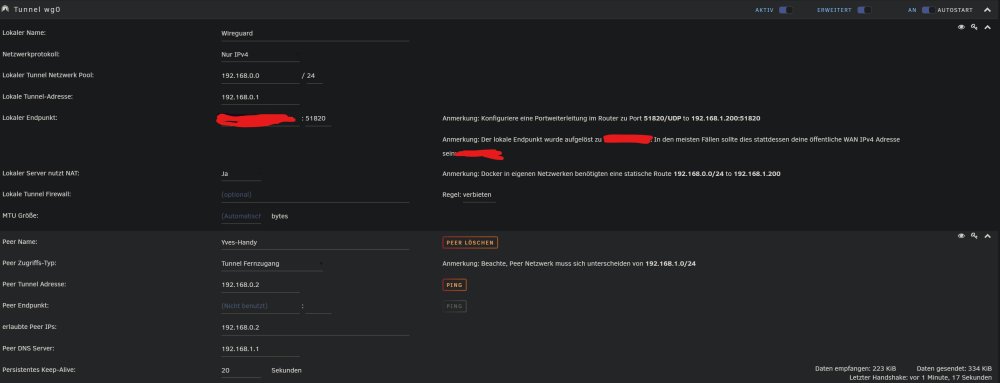Open the Netzwerkprotokoll dropdown showing Nur IPv4

point(260,55)
